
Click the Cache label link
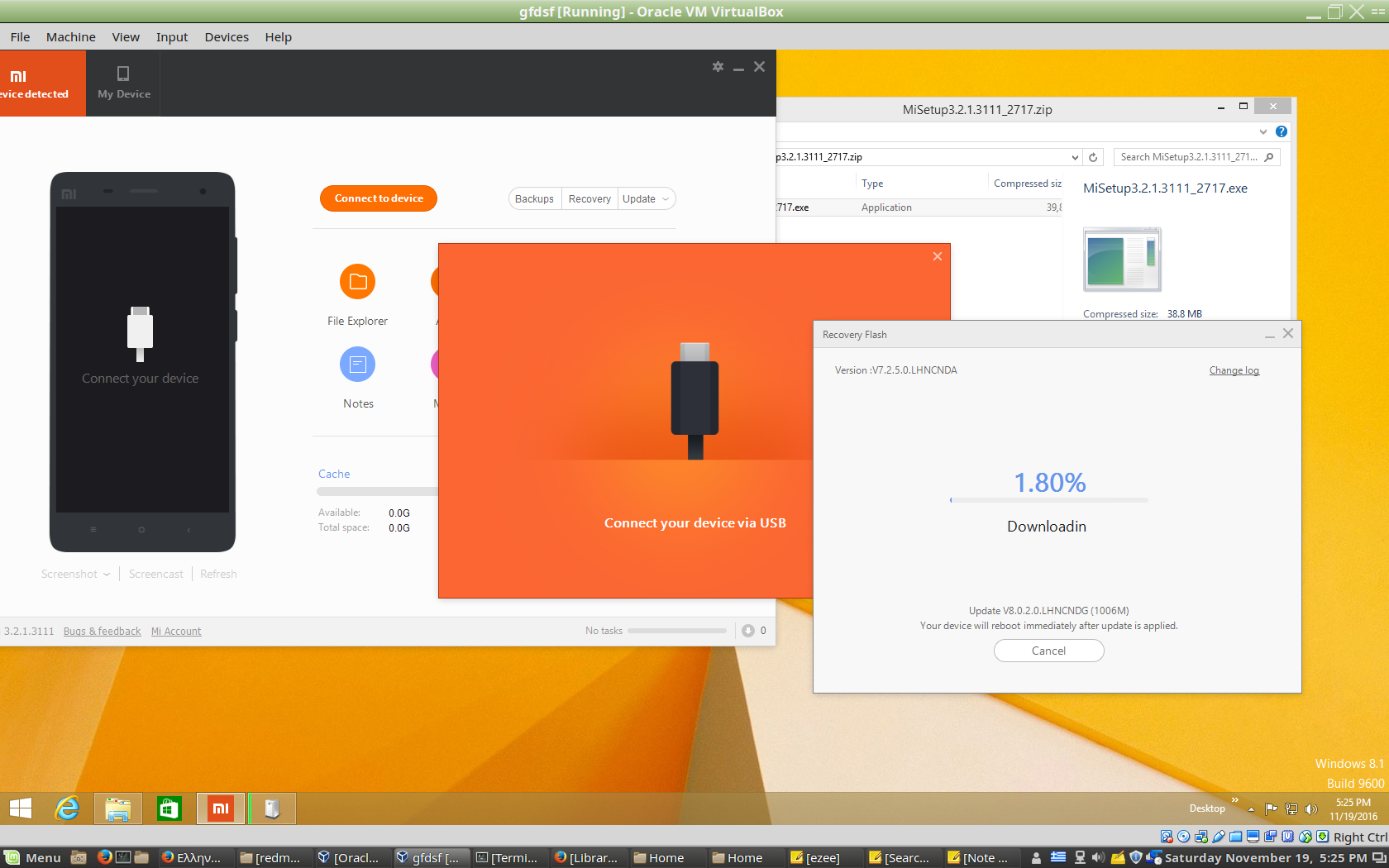click(x=334, y=474)
